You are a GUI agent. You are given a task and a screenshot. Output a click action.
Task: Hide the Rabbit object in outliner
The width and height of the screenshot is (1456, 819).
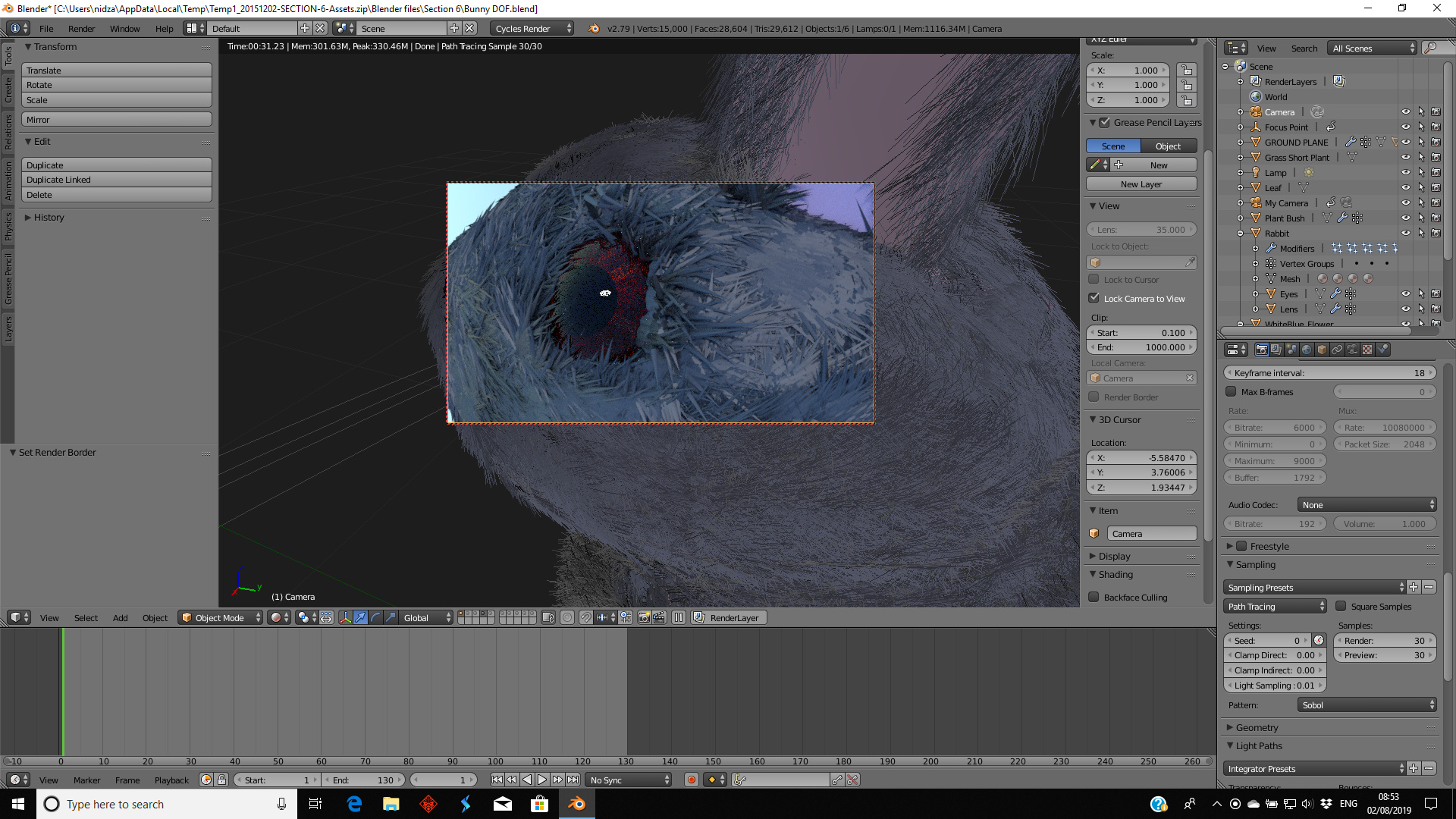(x=1405, y=233)
